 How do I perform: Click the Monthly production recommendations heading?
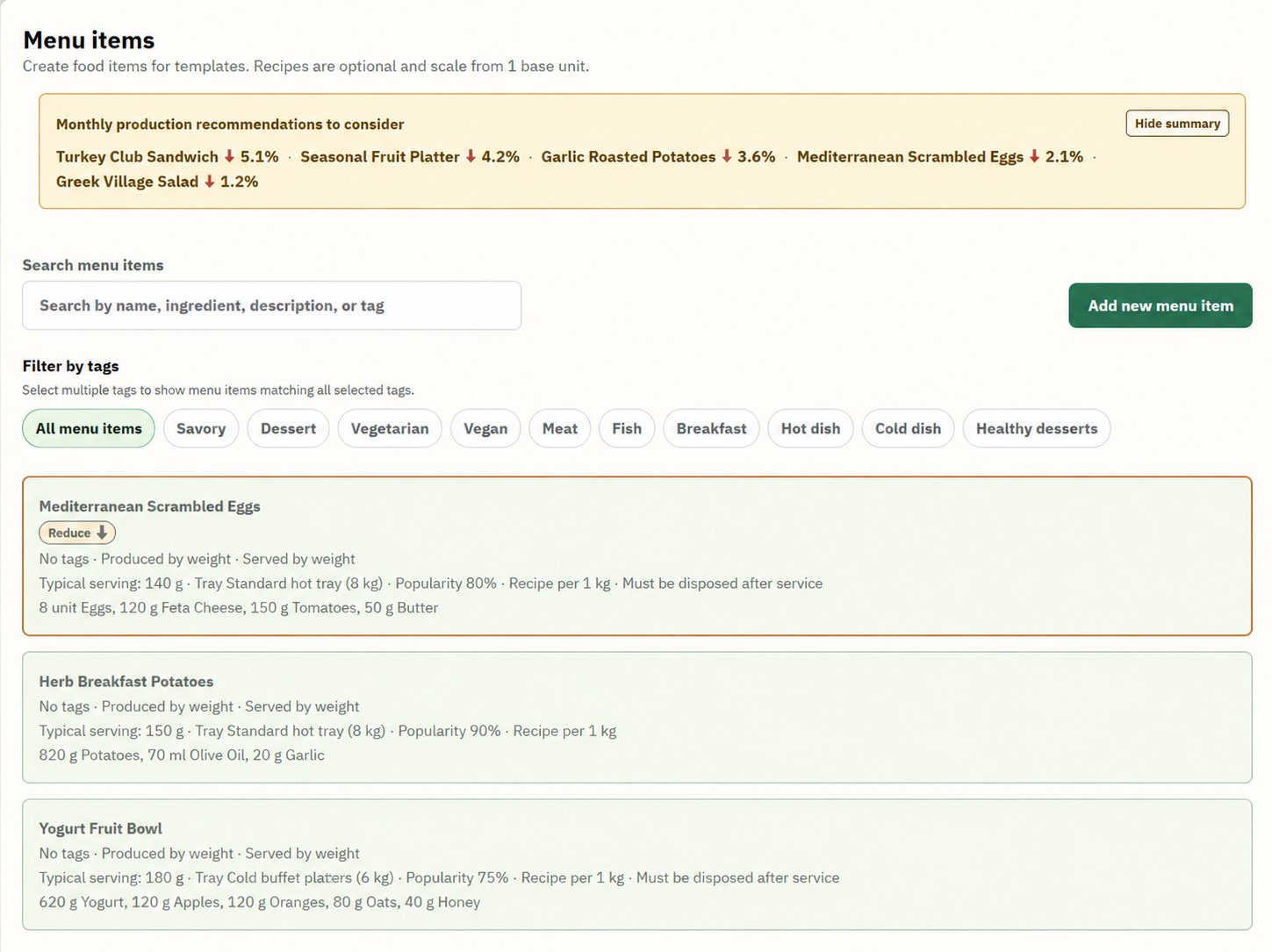click(x=230, y=125)
